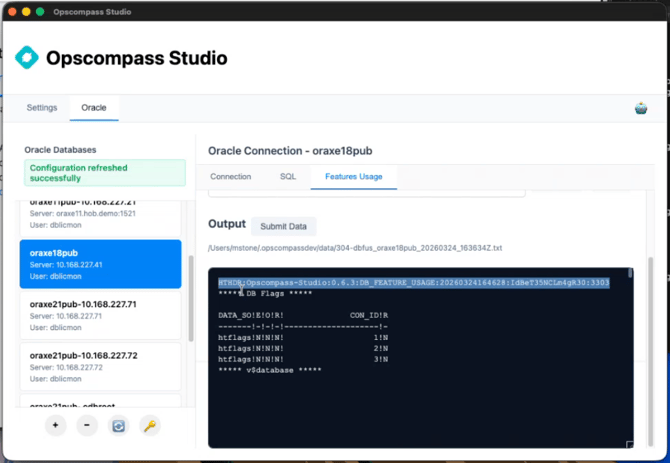Switch to the Oracle tab
The width and height of the screenshot is (670, 463).
pyautogui.click(x=94, y=108)
